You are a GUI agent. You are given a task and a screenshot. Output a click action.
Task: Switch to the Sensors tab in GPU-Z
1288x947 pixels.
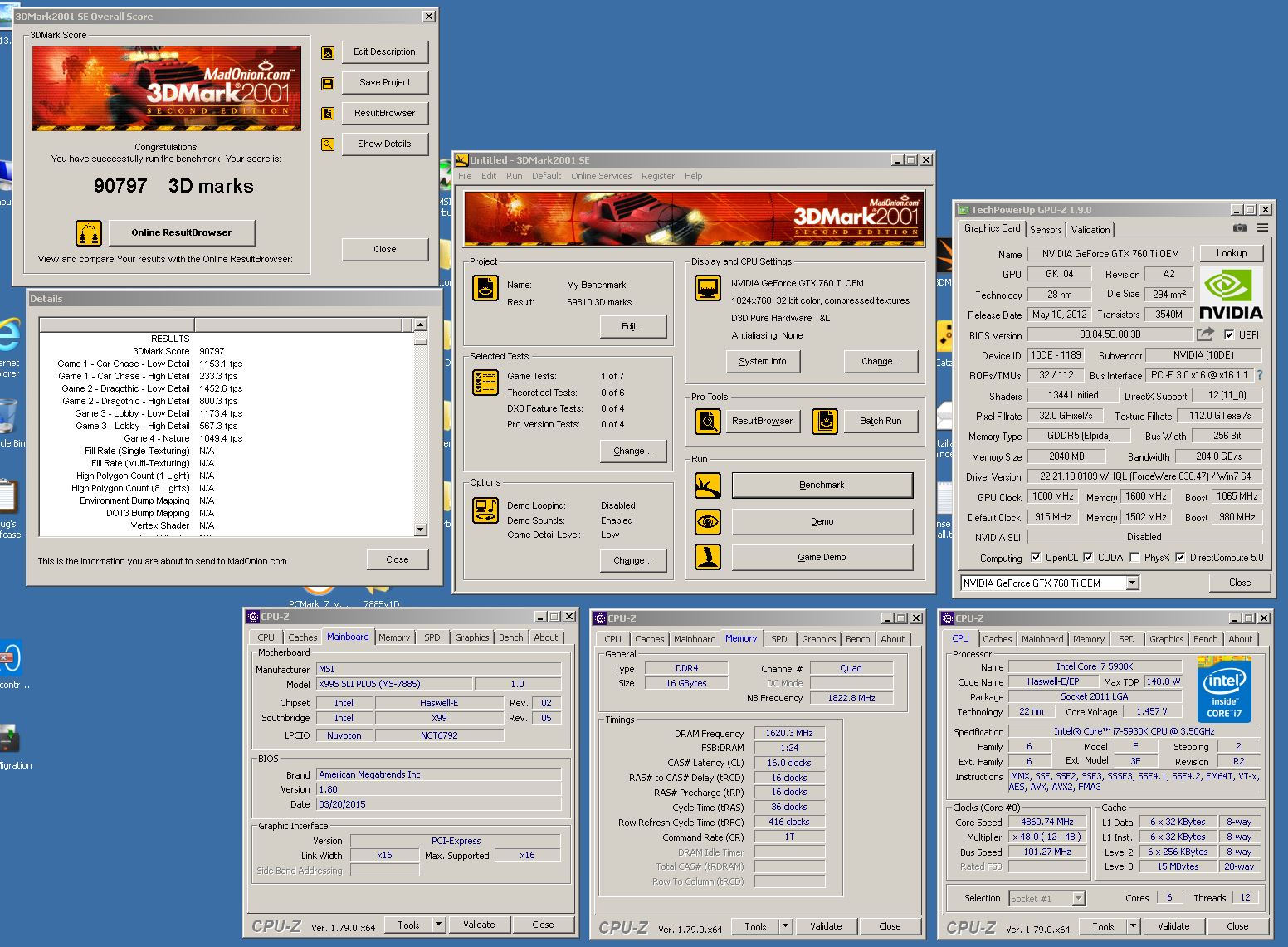tap(1046, 230)
